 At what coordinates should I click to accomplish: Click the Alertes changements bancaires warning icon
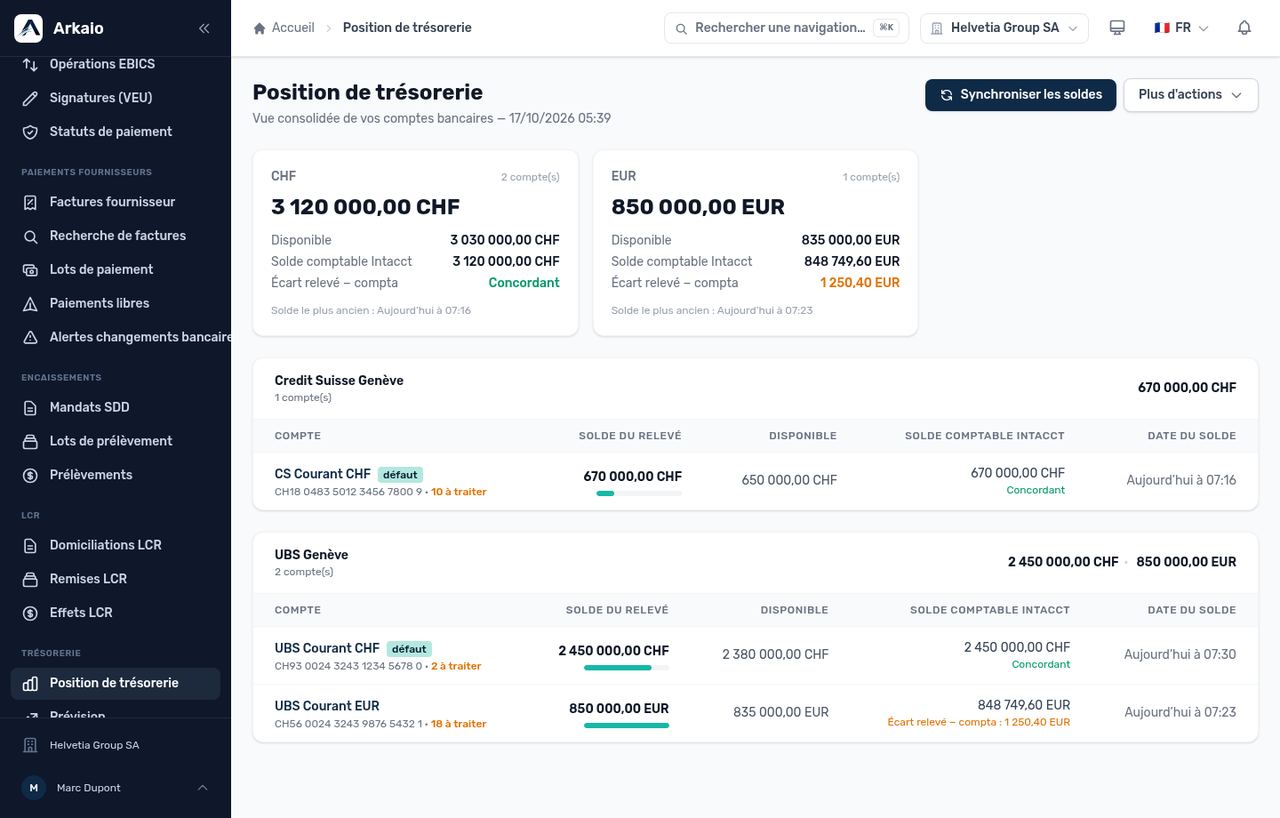point(30,338)
